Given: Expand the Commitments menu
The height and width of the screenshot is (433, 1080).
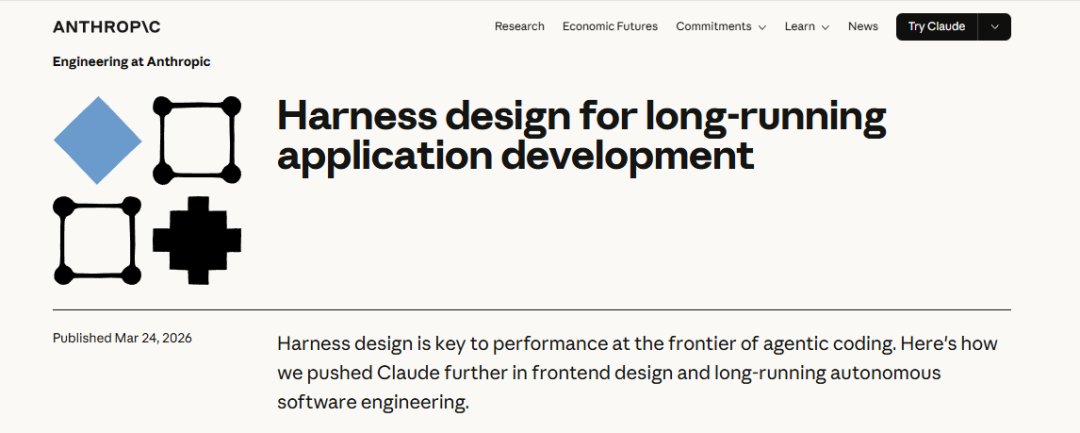Looking at the screenshot, I should pyautogui.click(x=720, y=26).
